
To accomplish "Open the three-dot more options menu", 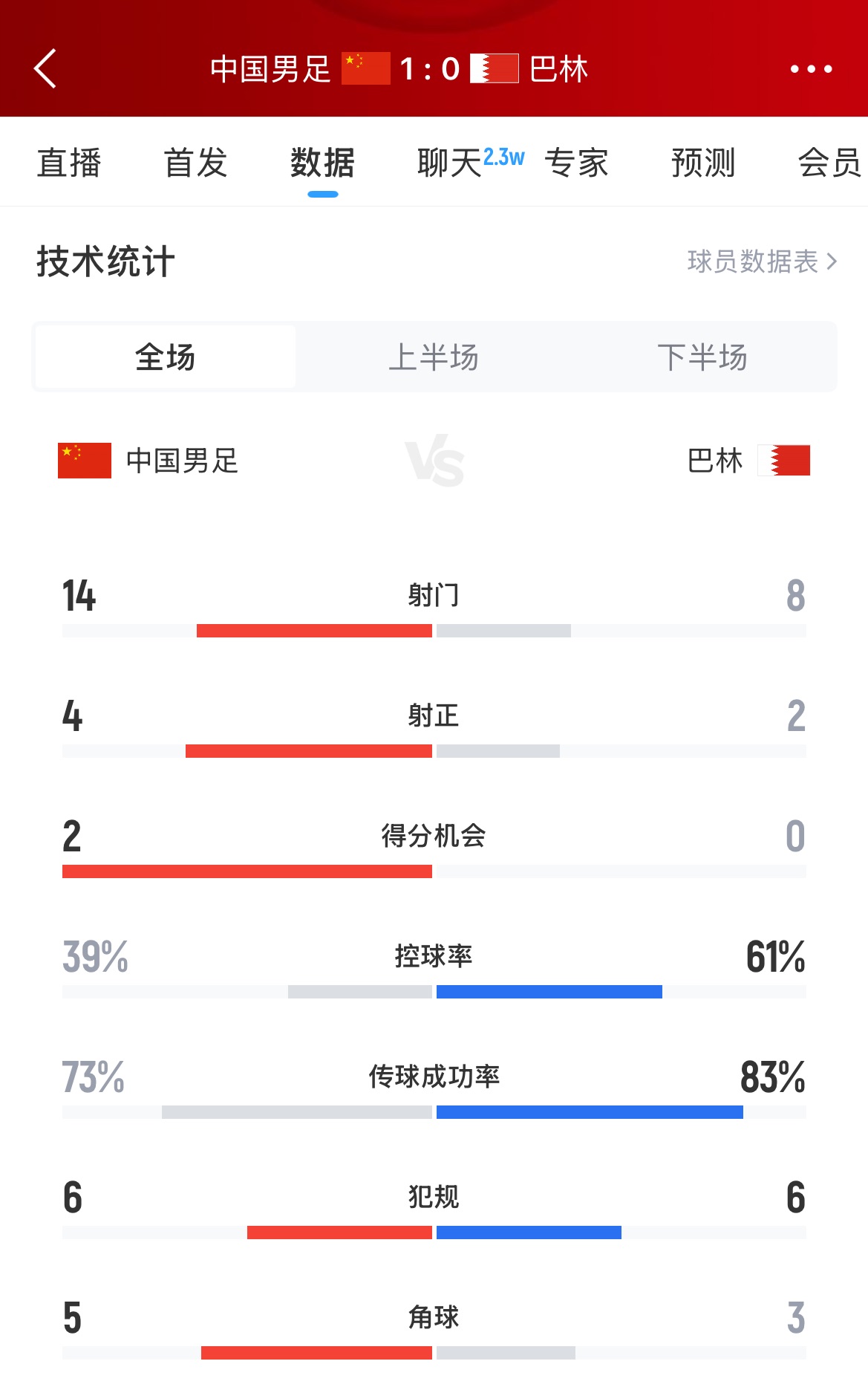I will (x=811, y=69).
